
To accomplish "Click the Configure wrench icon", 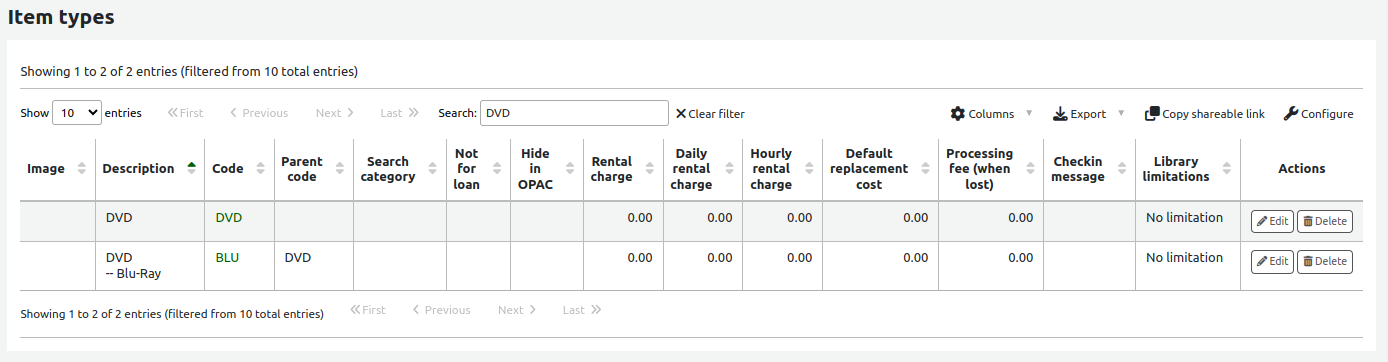I will [1290, 114].
